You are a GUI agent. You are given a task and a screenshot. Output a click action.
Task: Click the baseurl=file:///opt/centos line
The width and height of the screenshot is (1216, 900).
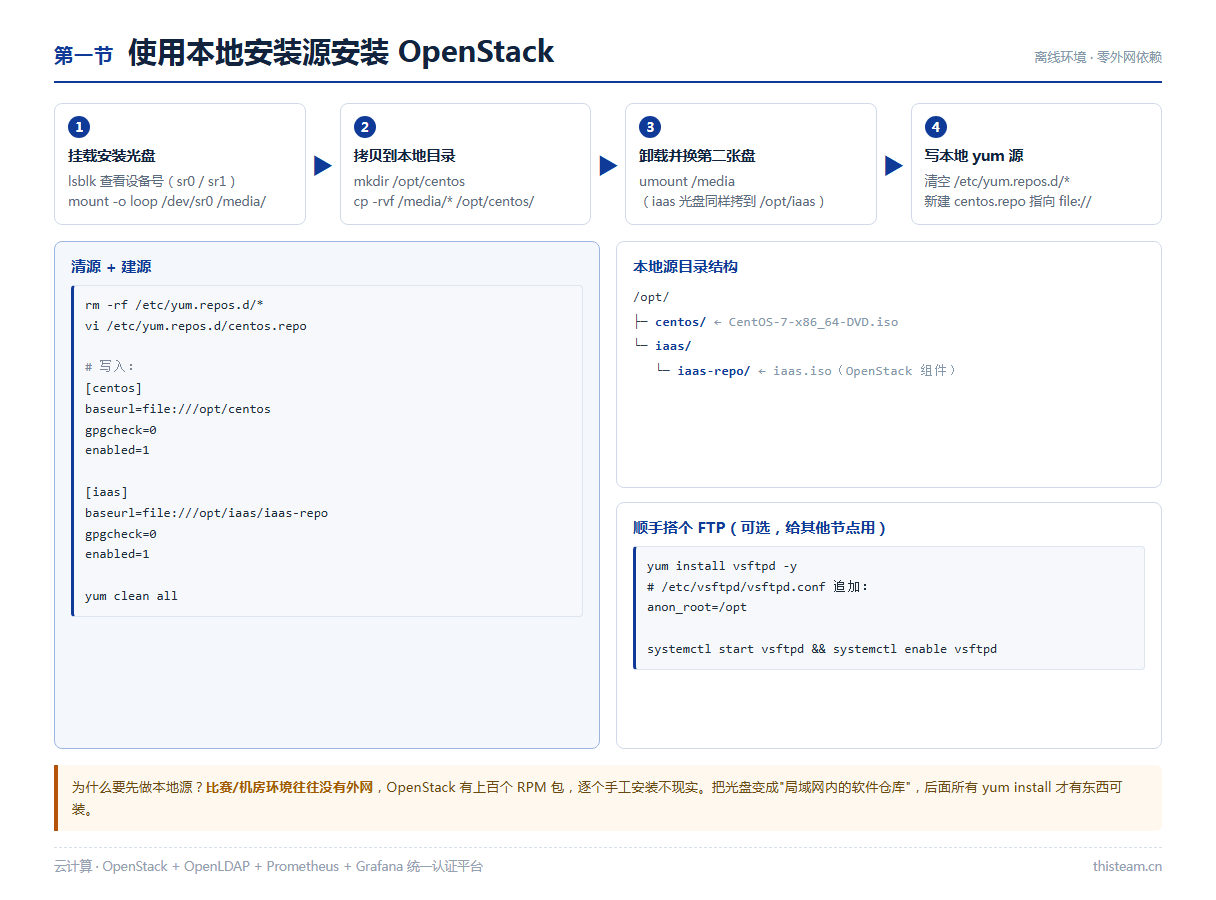click(x=178, y=409)
